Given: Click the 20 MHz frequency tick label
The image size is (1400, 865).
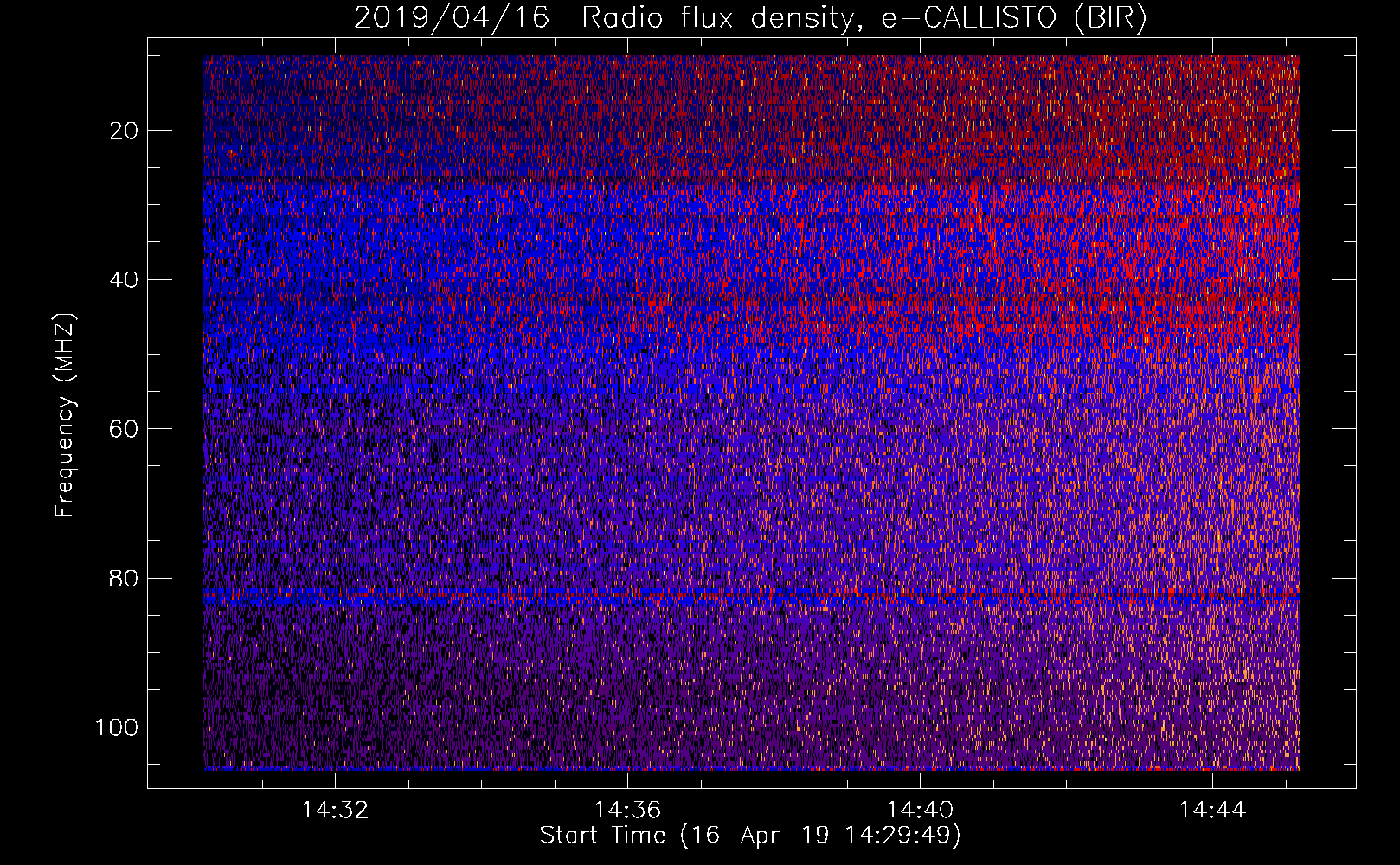Looking at the screenshot, I should [x=125, y=131].
